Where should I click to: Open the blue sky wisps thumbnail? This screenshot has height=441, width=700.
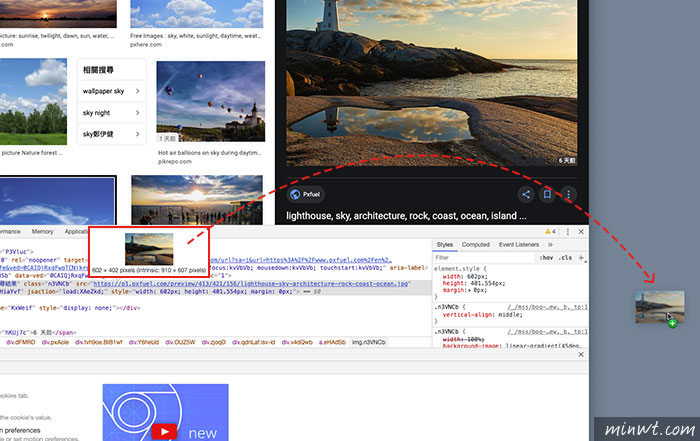[x=58, y=200]
